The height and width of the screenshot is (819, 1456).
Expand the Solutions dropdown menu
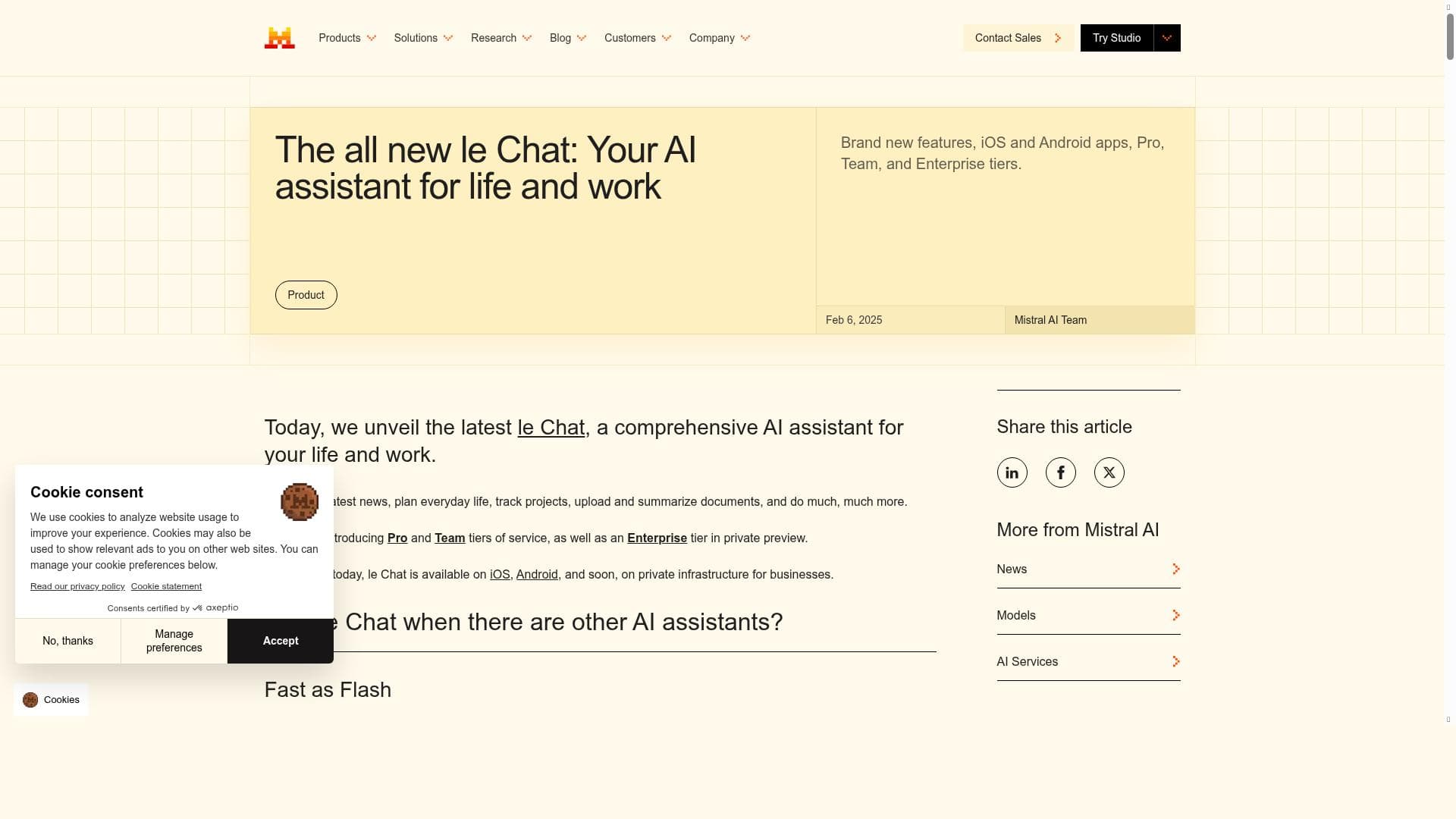423,38
